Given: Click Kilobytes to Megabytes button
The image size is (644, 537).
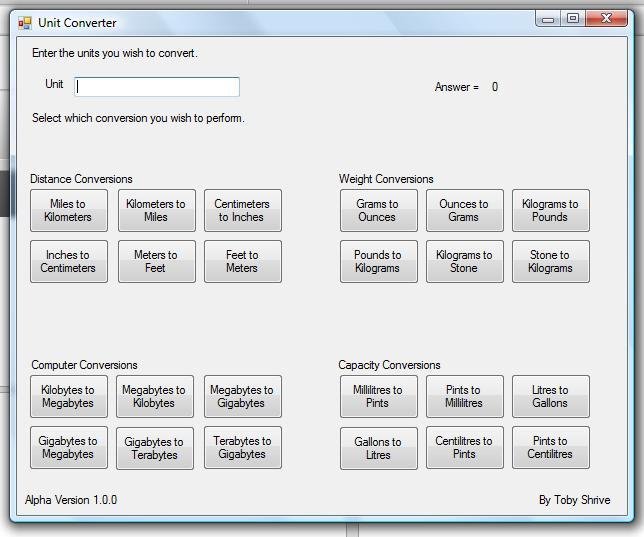Looking at the screenshot, I should coord(69,396).
